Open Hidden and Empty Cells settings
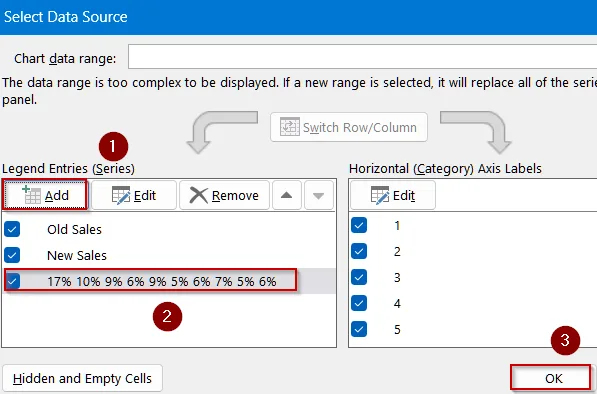This screenshot has width=597, height=394. [82, 378]
